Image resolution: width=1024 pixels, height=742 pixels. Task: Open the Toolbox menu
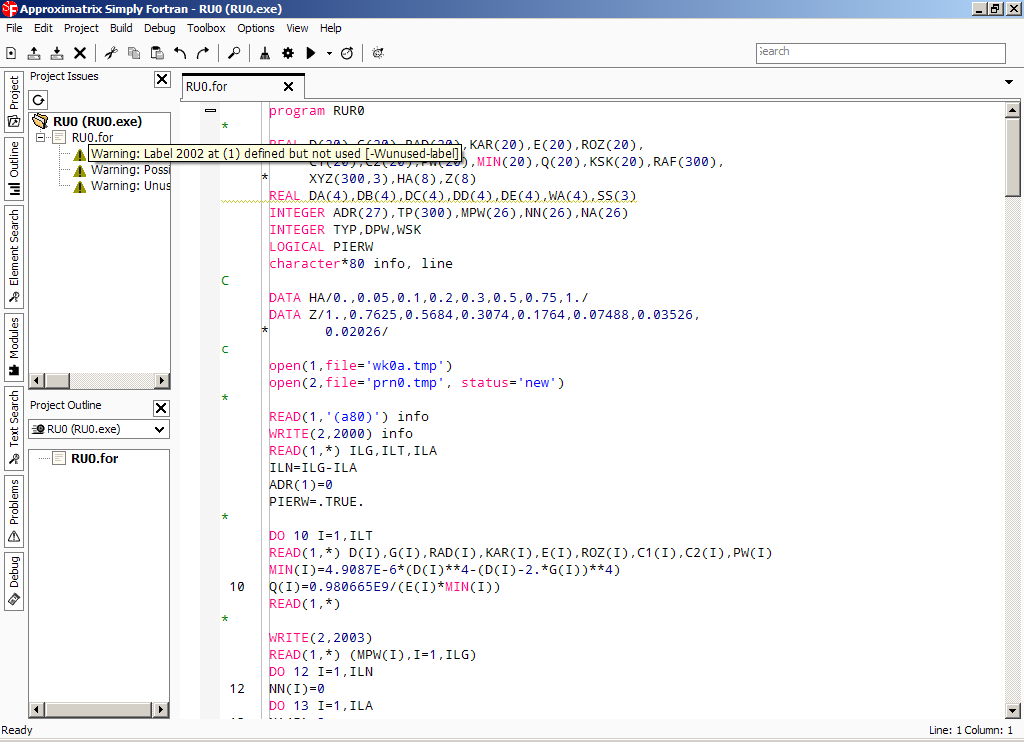pos(206,28)
